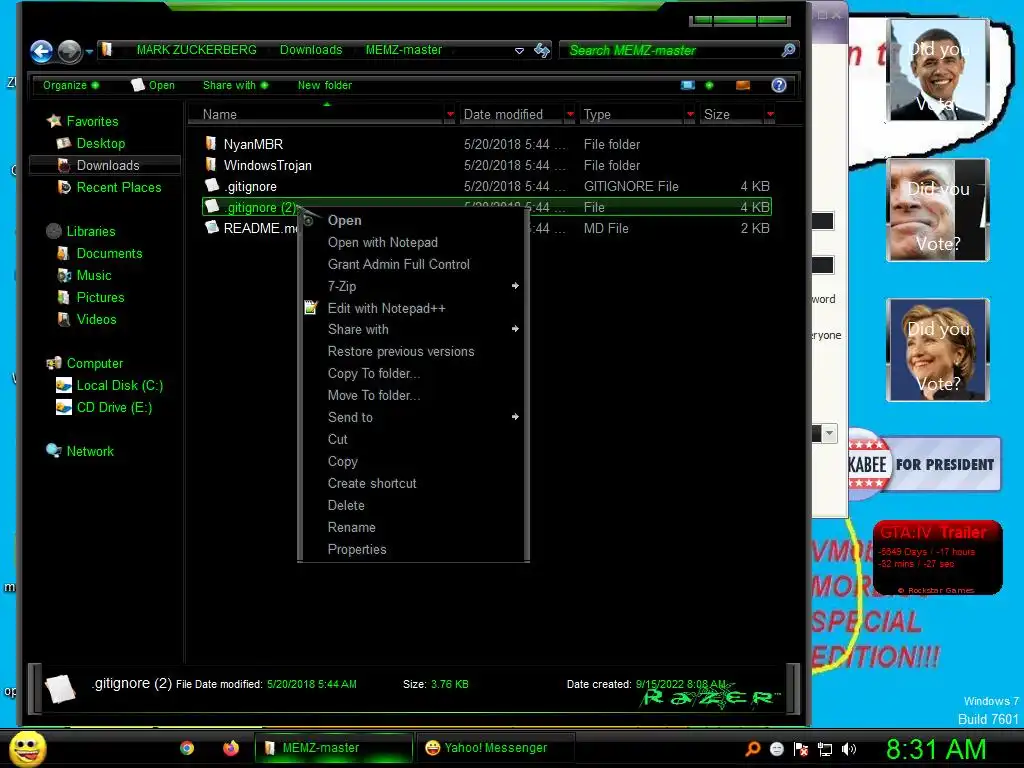Choose Copy To folder... in context menu

[413, 374]
